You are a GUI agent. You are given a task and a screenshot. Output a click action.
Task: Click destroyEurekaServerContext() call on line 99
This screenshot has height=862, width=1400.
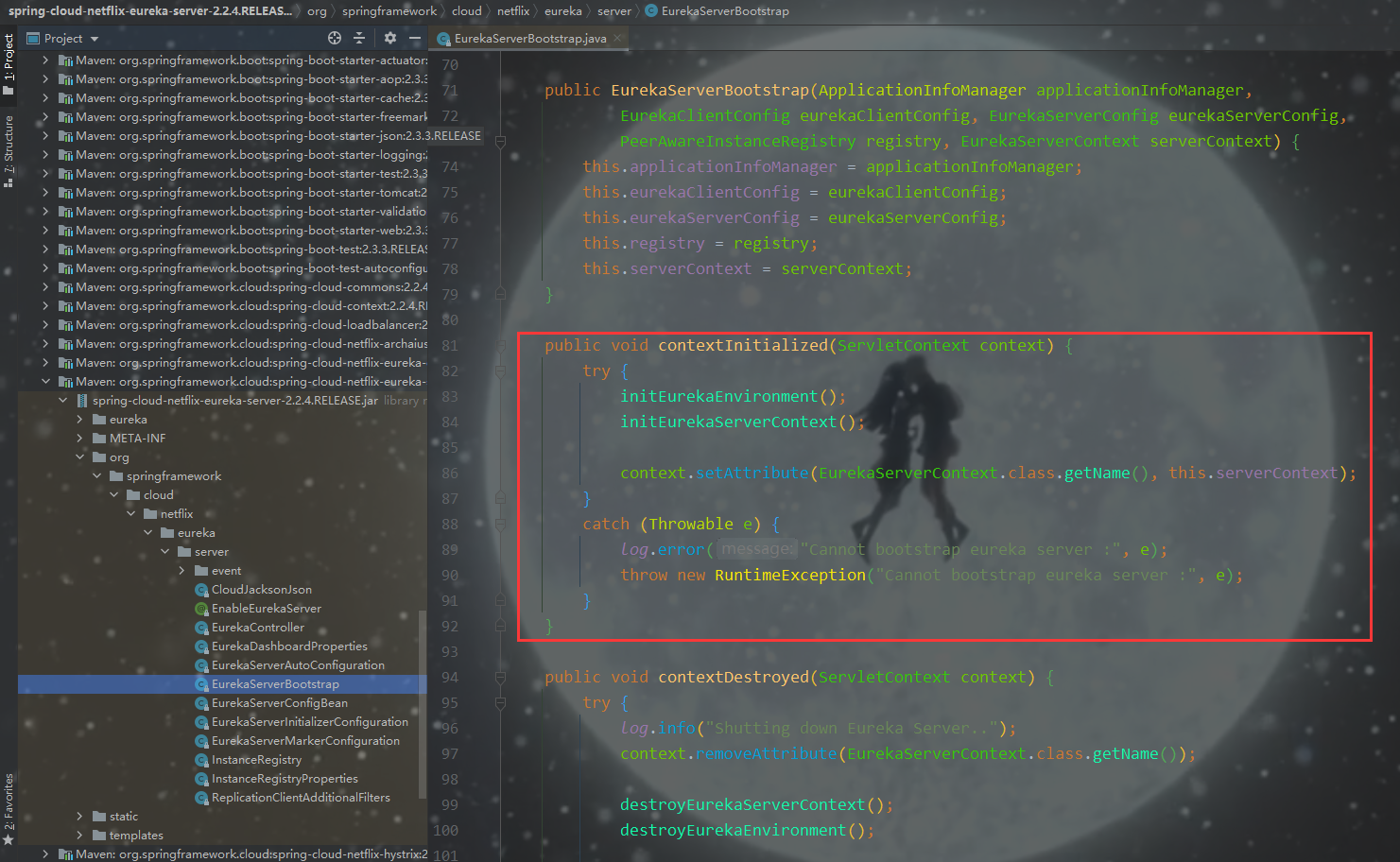(756, 805)
